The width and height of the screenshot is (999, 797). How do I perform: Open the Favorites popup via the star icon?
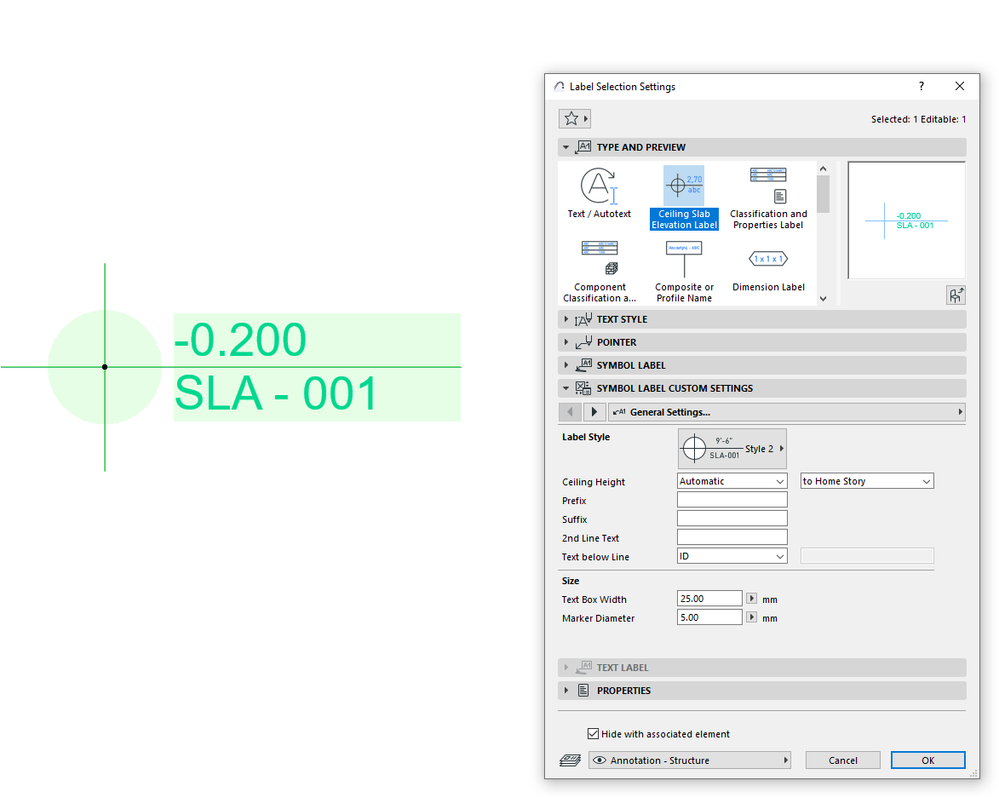(574, 118)
